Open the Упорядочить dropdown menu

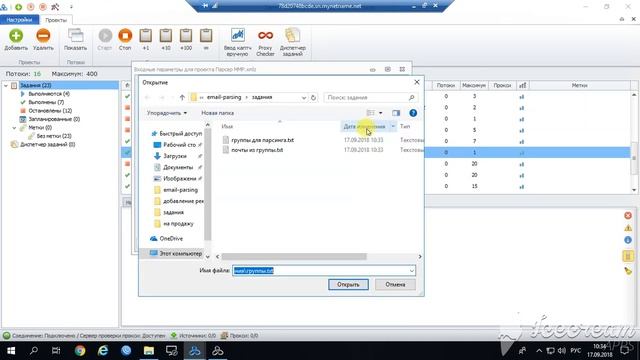click(167, 113)
